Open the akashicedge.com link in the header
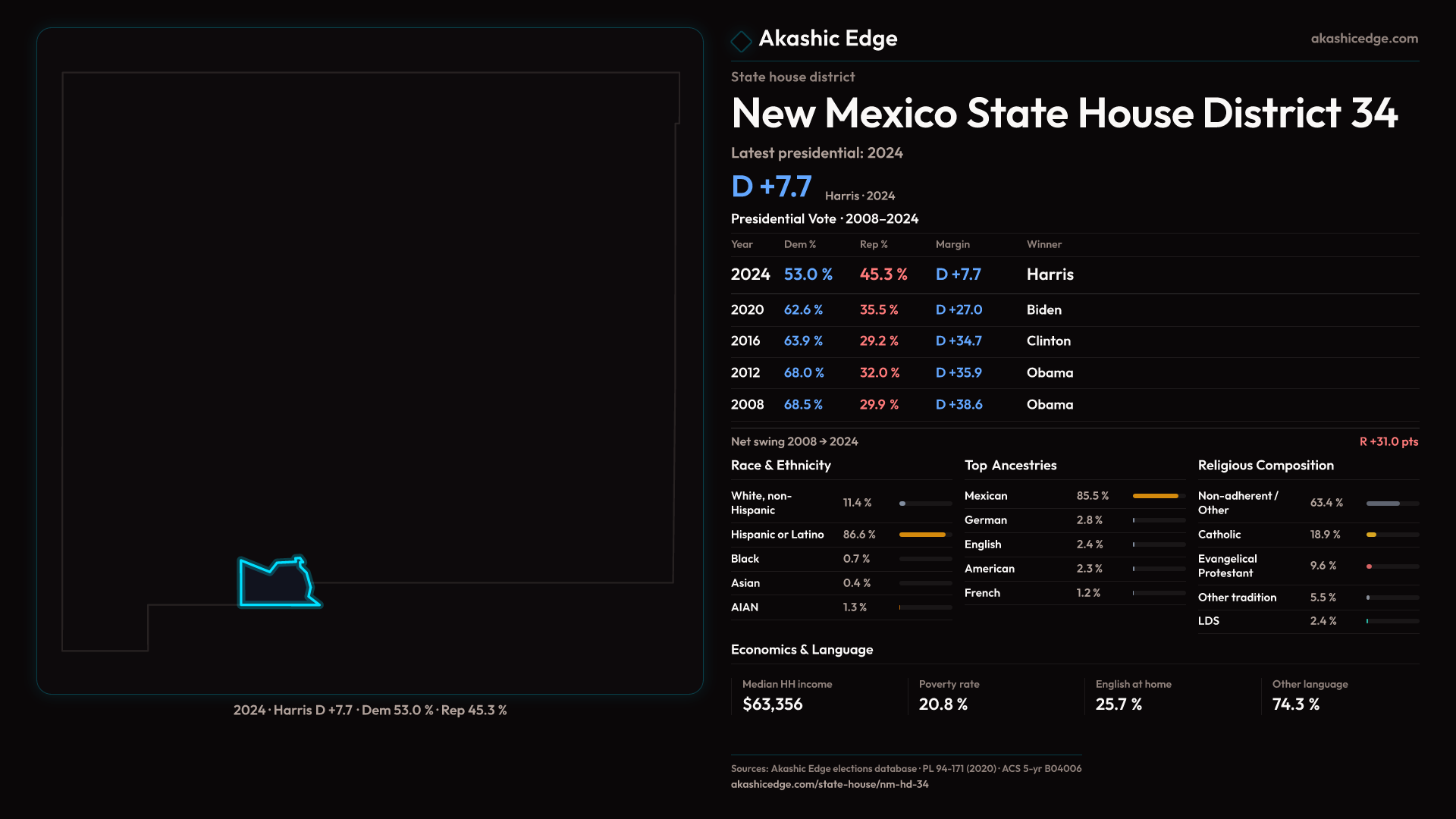This screenshot has width=1456, height=819. pos(1363,39)
